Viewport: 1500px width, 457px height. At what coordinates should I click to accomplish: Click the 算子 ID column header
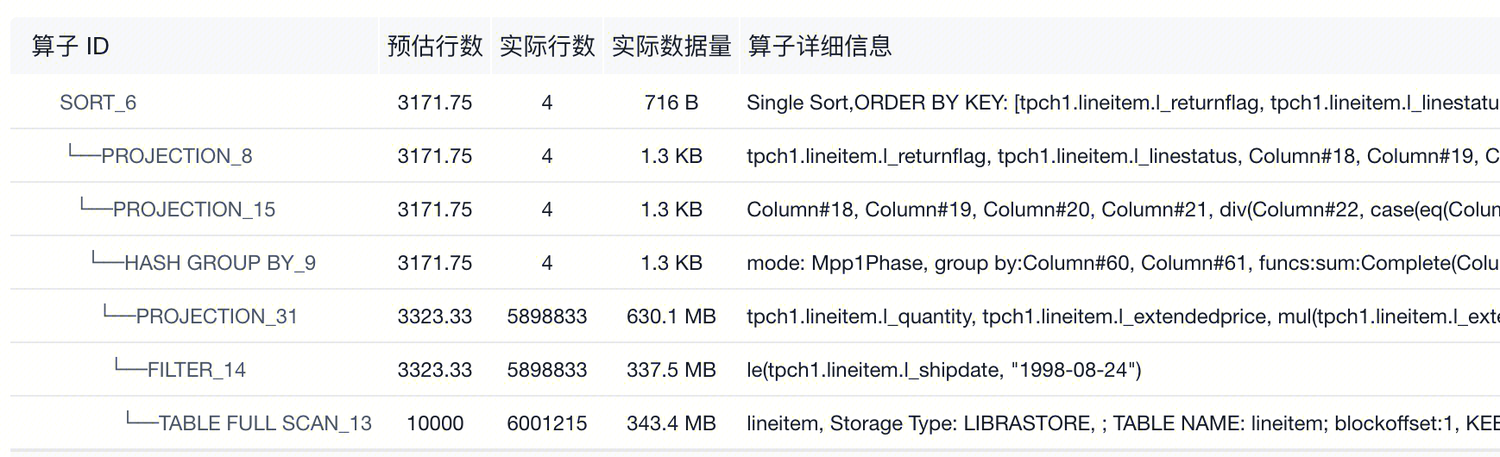coord(70,46)
